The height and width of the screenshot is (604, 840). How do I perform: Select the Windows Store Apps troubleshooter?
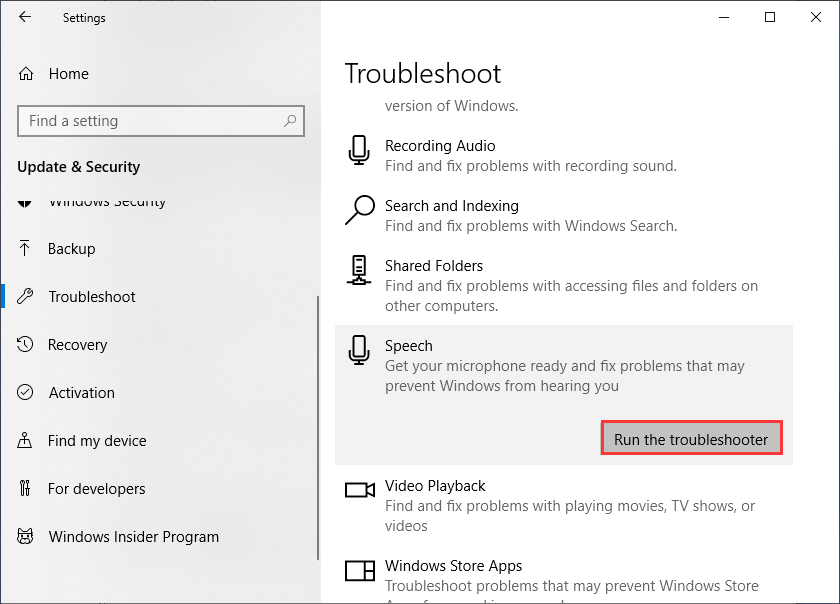tap(454, 566)
